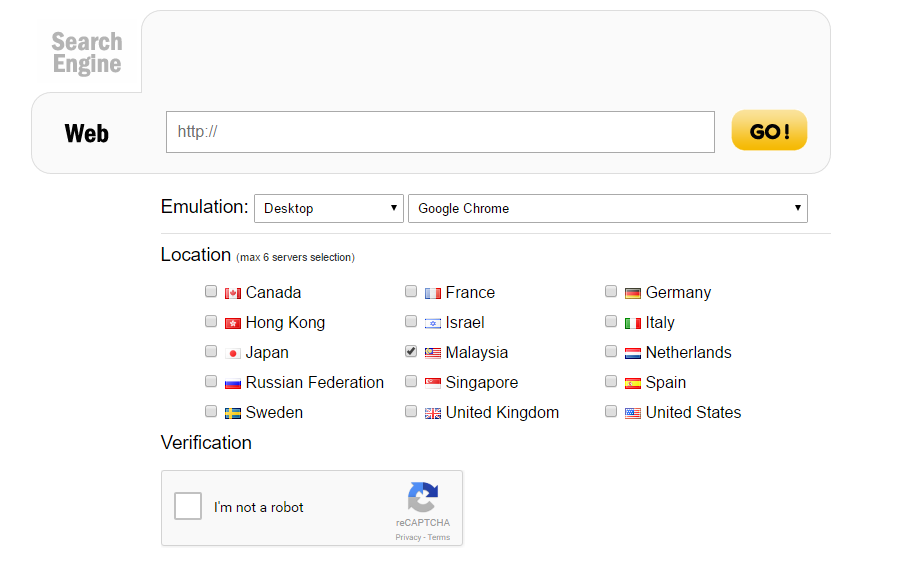This screenshot has width=918, height=576.
Task: Click the Germany flag icon
Action: [x=632, y=292]
